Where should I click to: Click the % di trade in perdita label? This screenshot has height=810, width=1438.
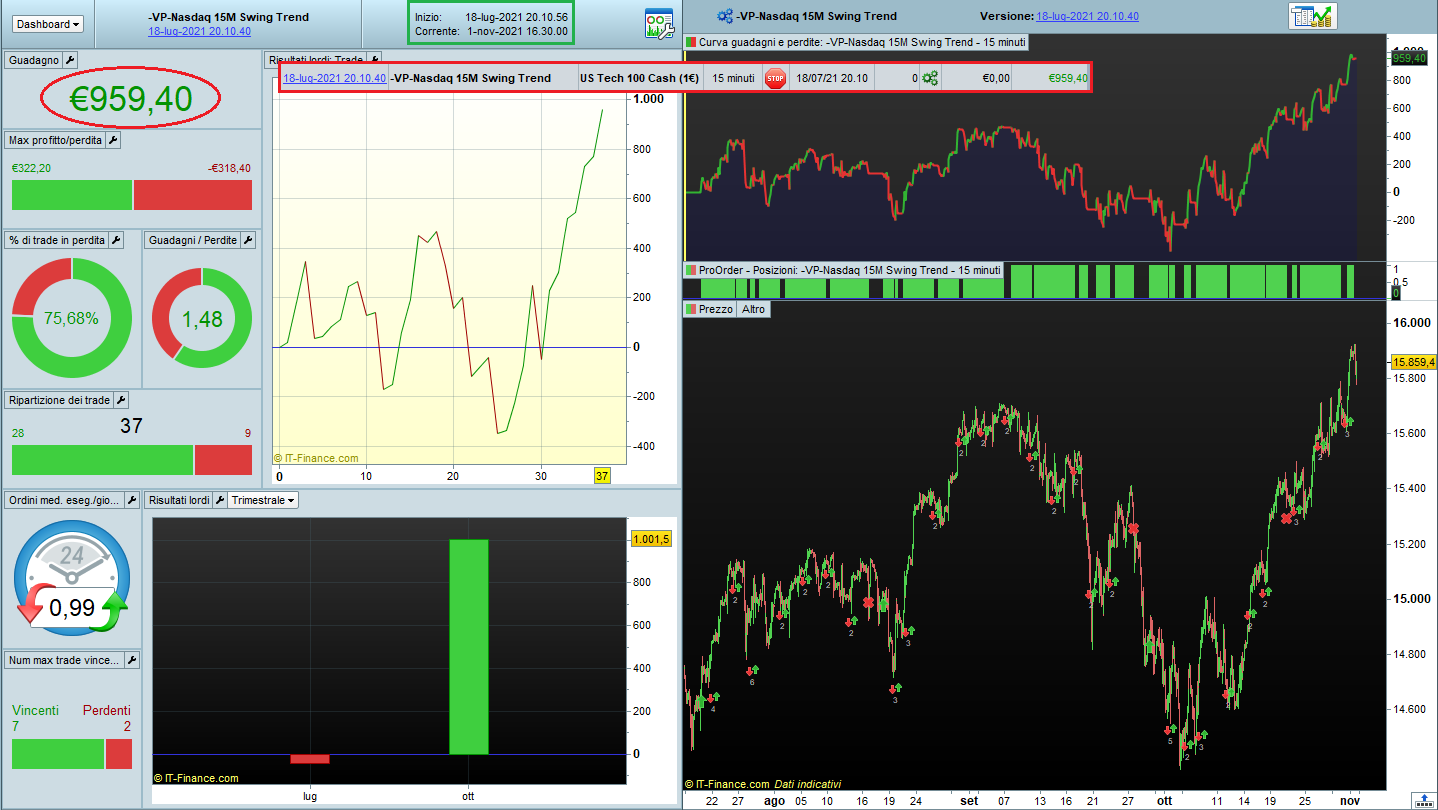pos(57,240)
